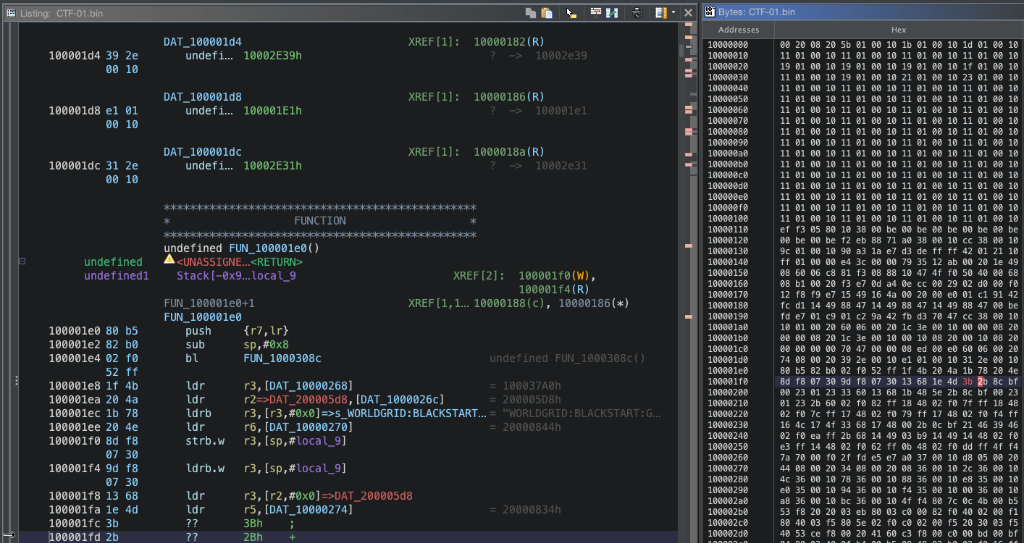Click Stack variable local_9 declaration
This screenshot has width=1024, height=543.
[236, 276]
